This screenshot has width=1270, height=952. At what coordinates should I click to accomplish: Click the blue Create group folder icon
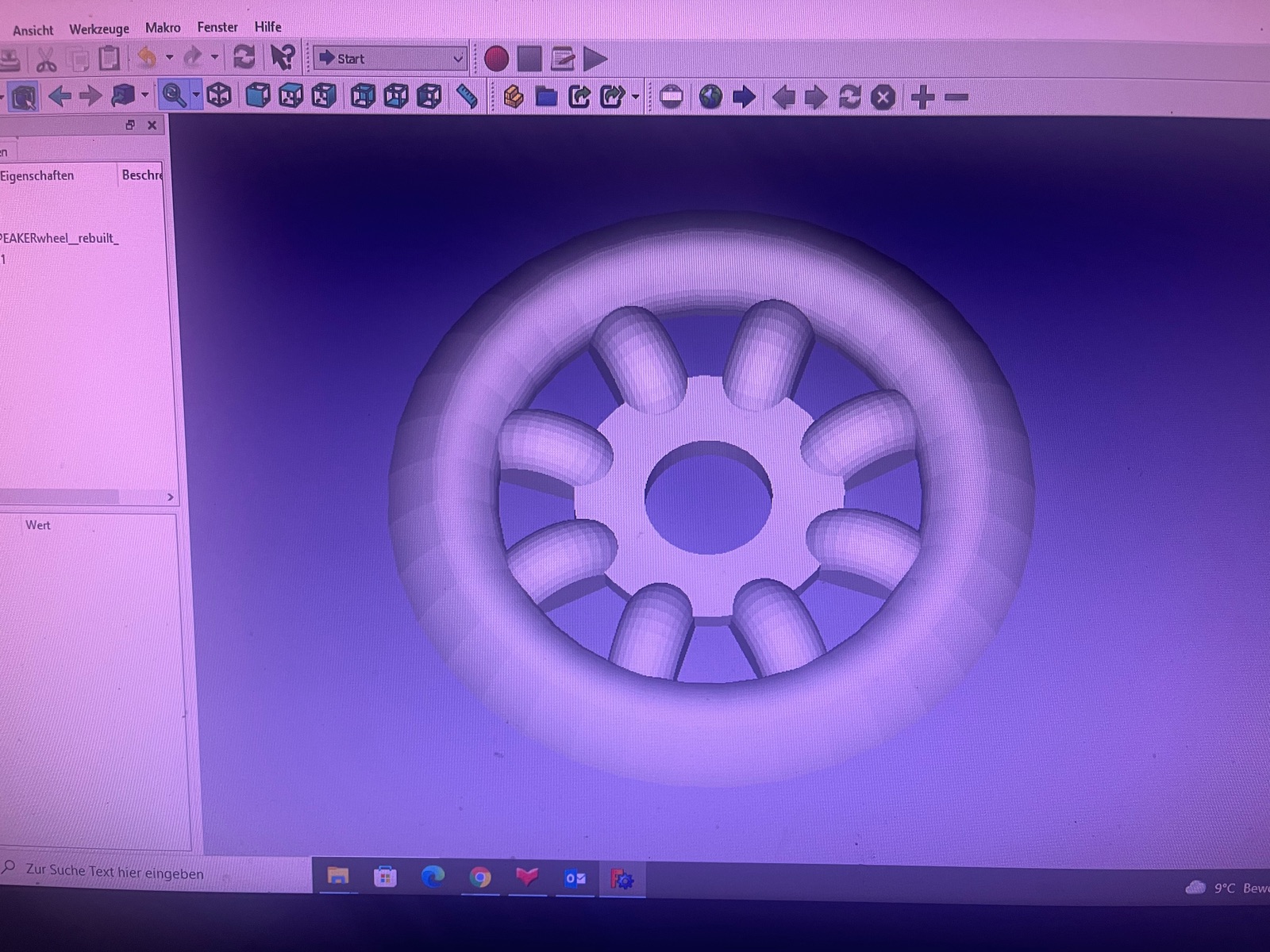tap(546, 98)
